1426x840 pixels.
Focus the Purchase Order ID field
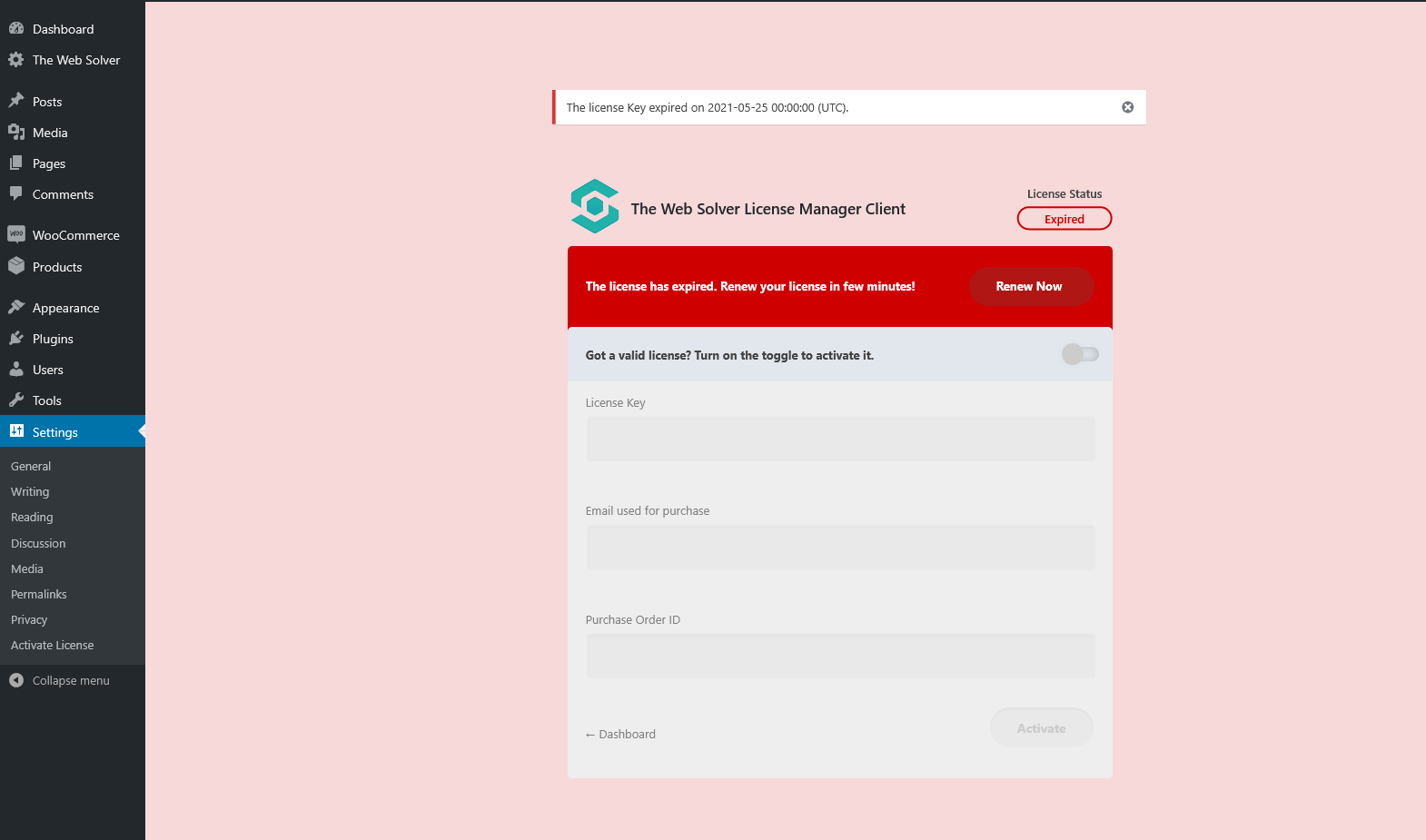click(x=840, y=656)
